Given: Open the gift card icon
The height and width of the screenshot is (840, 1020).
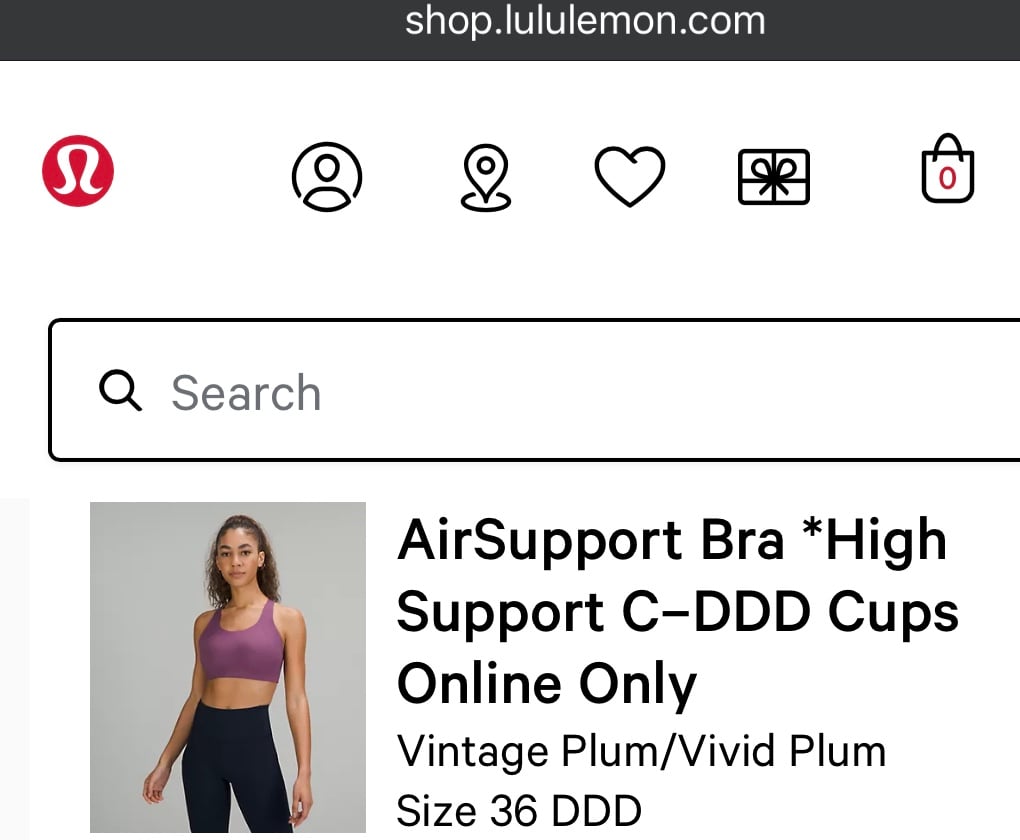Looking at the screenshot, I should tap(774, 177).
